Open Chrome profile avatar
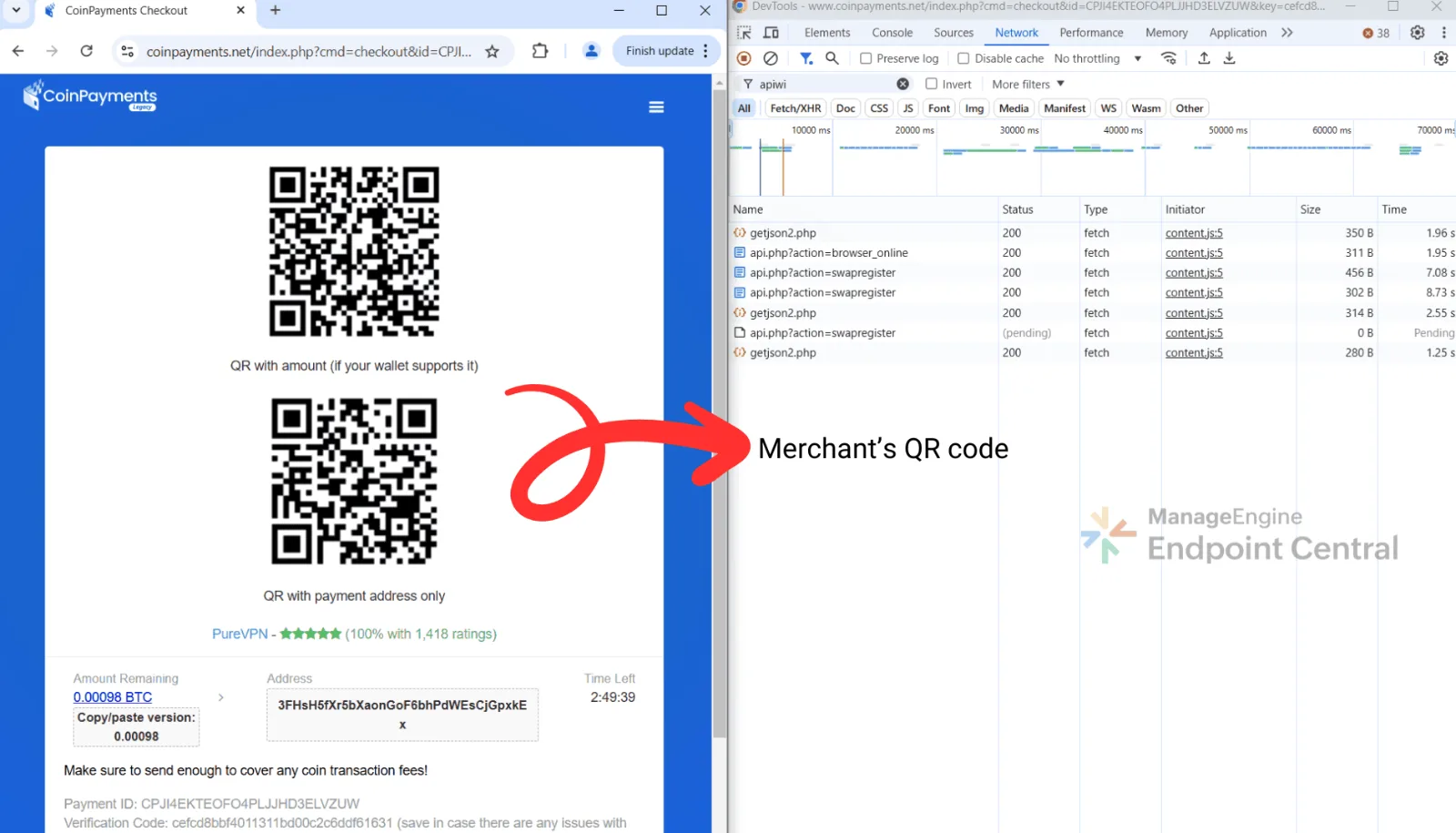1456x833 pixels. (x=591, y=51)
